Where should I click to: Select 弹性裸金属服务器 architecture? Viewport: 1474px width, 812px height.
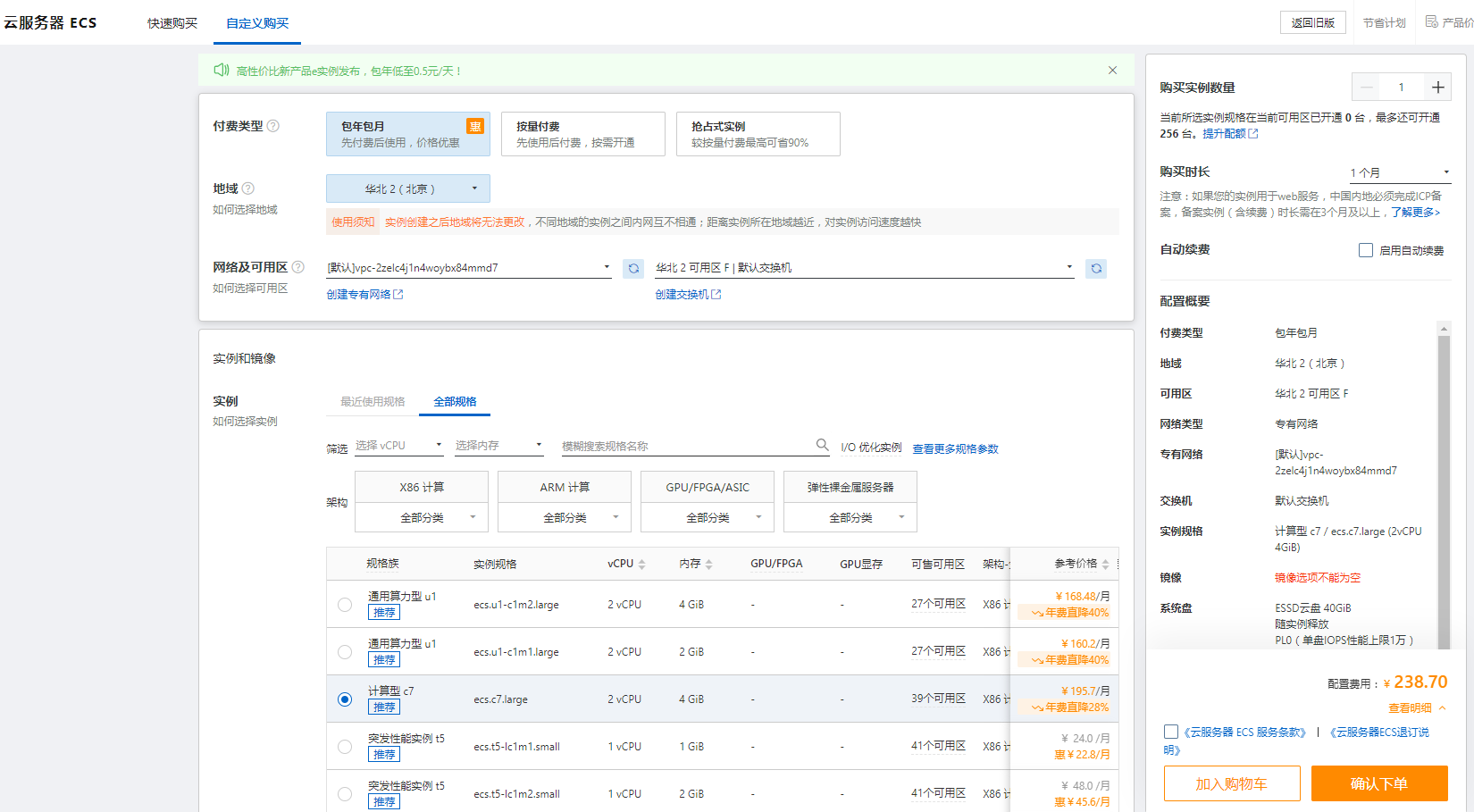pyautogui.click(x=850, y=488)
